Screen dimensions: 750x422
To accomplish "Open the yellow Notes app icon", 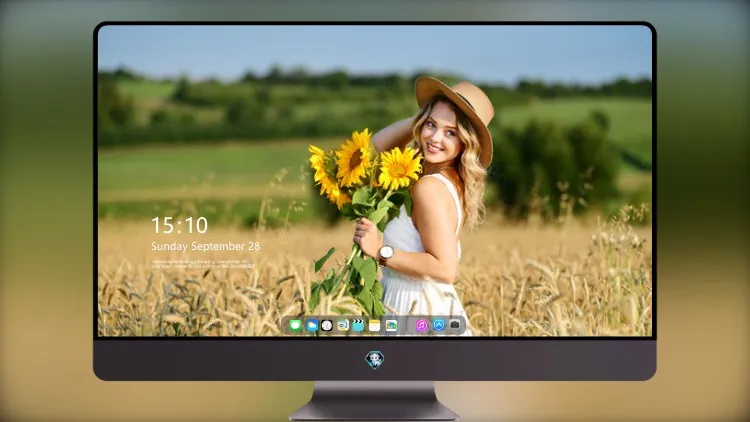I will 375,325.
